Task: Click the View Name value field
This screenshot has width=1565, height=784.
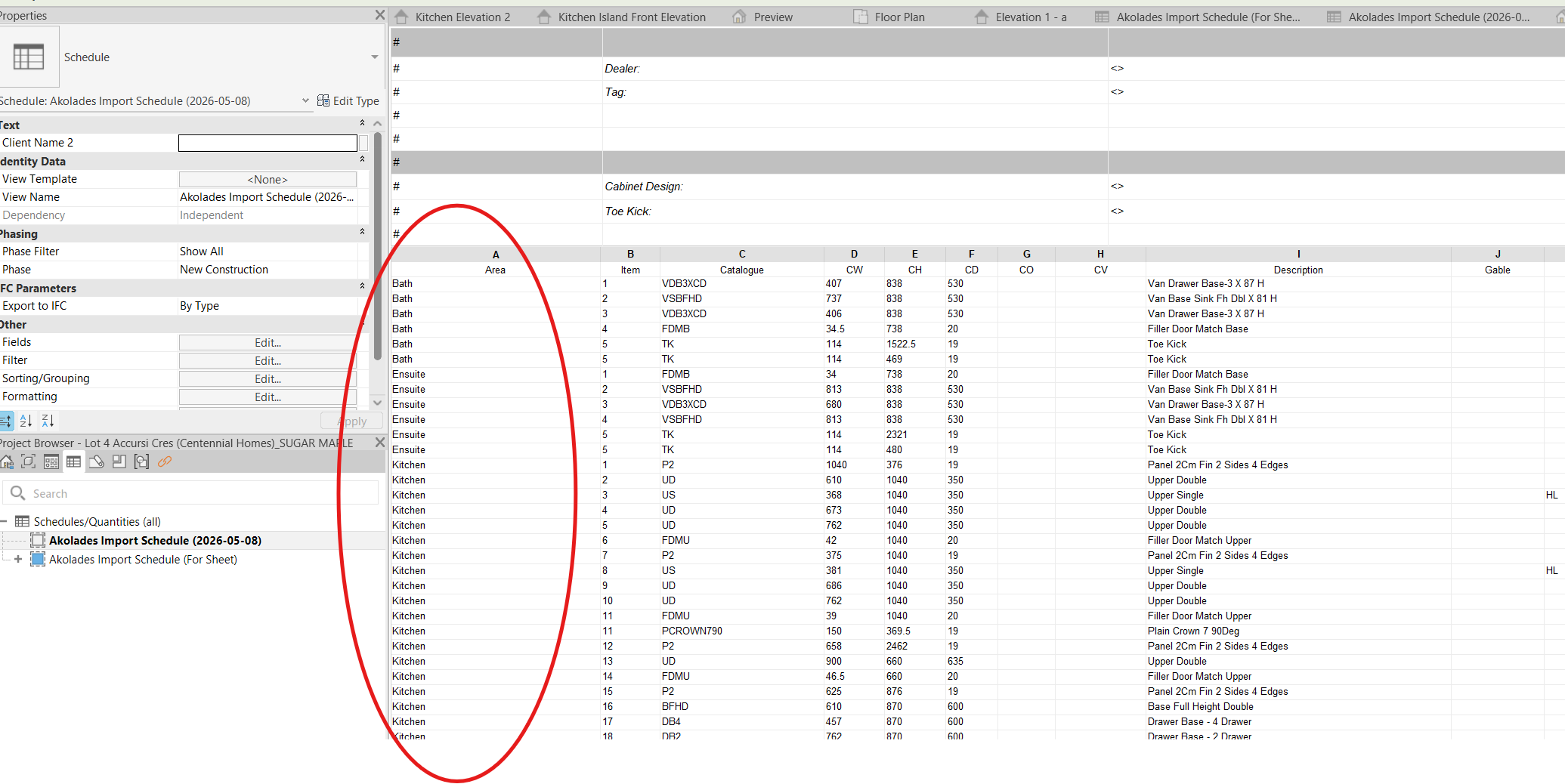Action: pyautogui.click(x=268, y=197)
